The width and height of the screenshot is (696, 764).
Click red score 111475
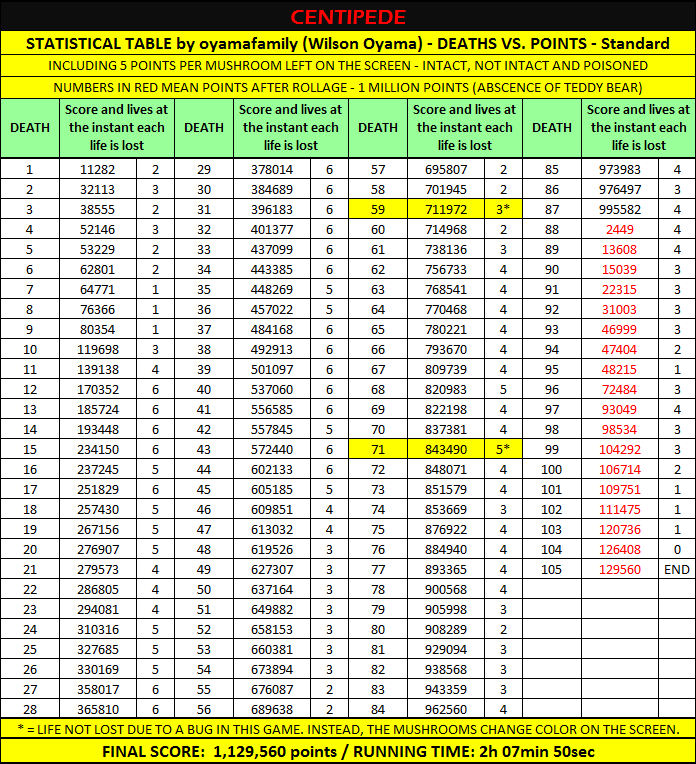pyautogui.click(x=619, y=510)
